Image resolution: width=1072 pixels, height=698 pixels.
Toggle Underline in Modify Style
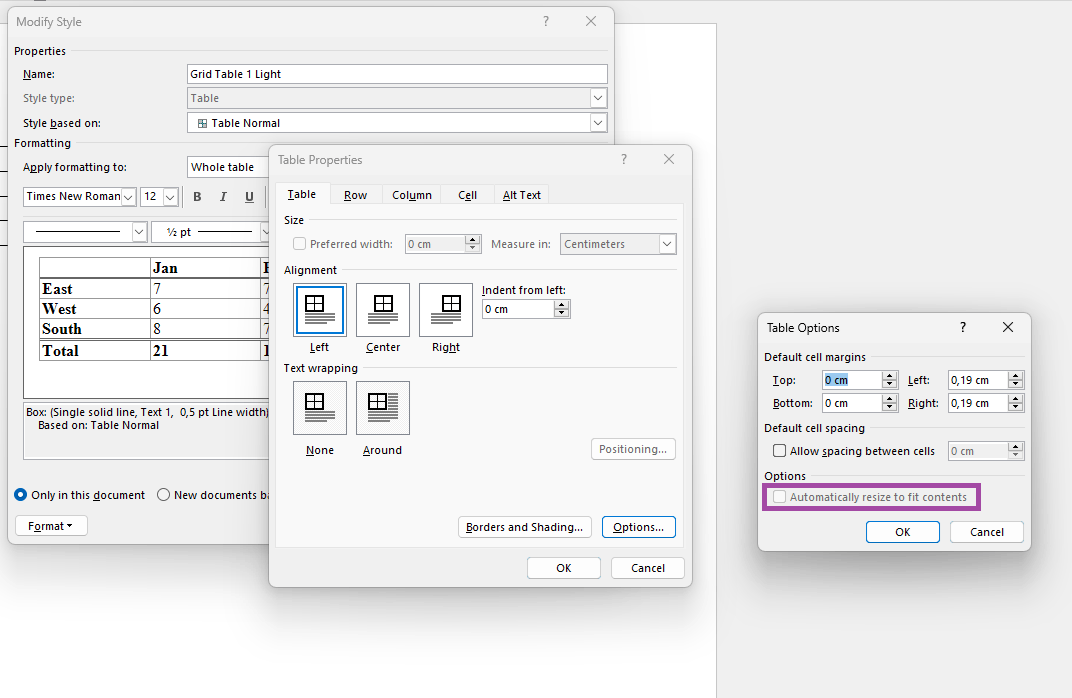[249, 197]
